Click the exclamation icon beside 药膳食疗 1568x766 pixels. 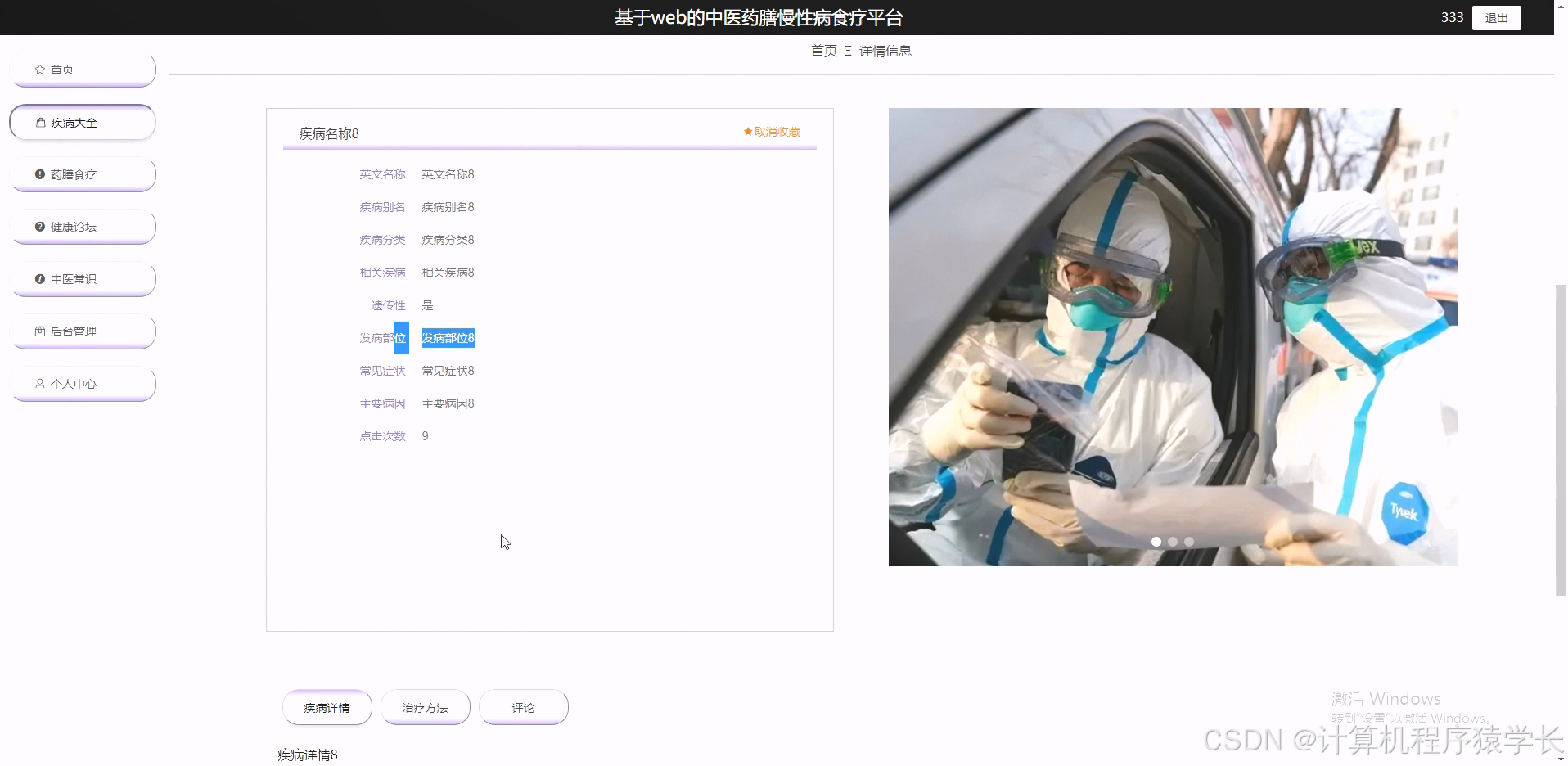(x=39, y=174)
